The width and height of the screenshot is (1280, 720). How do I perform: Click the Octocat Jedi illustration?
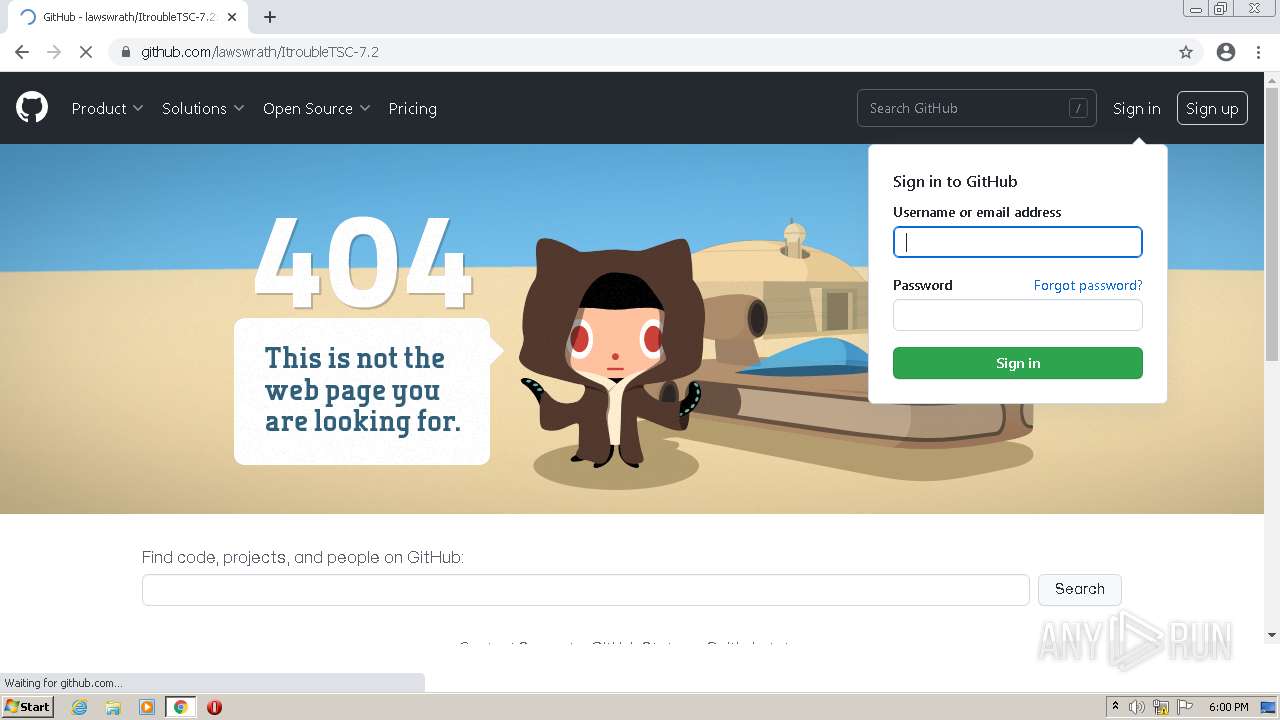click(612, 352)
